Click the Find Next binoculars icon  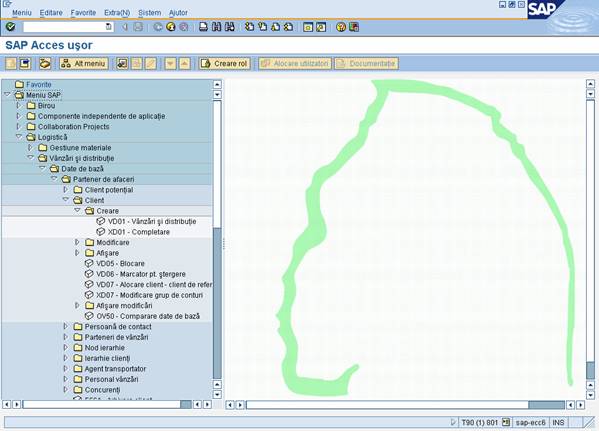pyautogui.click(x=230, y=27)
